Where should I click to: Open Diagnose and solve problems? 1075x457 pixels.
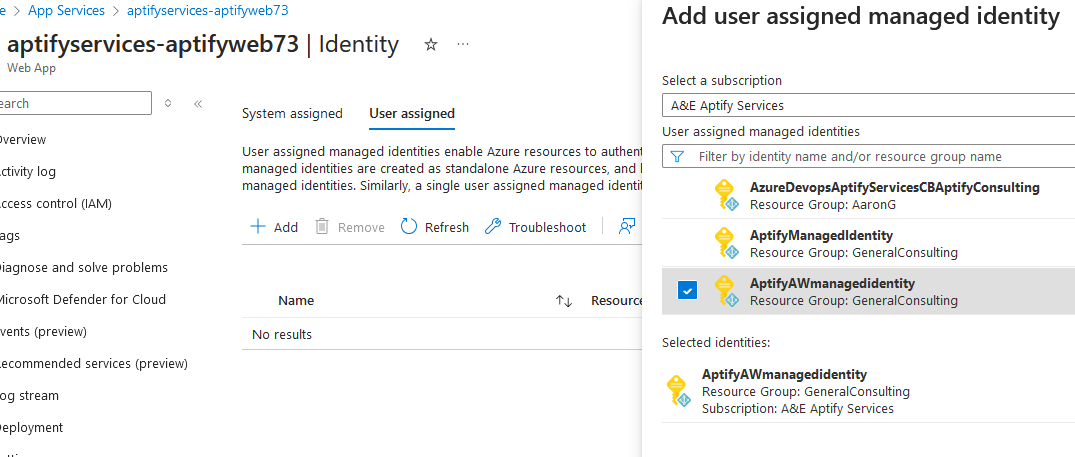tap(82, 267)
